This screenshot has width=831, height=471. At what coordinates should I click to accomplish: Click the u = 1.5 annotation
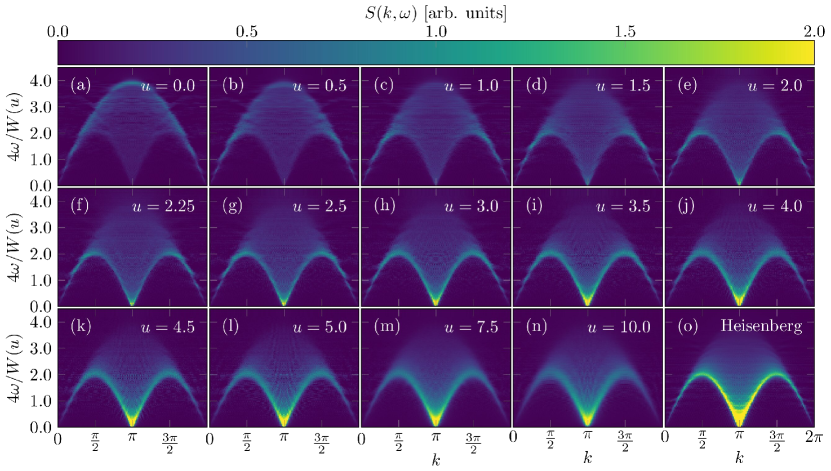623,85
